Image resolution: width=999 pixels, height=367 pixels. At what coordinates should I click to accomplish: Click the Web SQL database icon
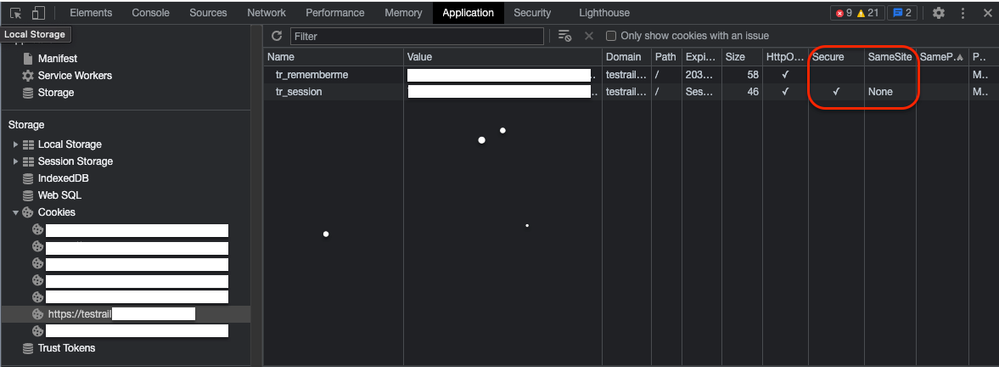pos(27,196)
